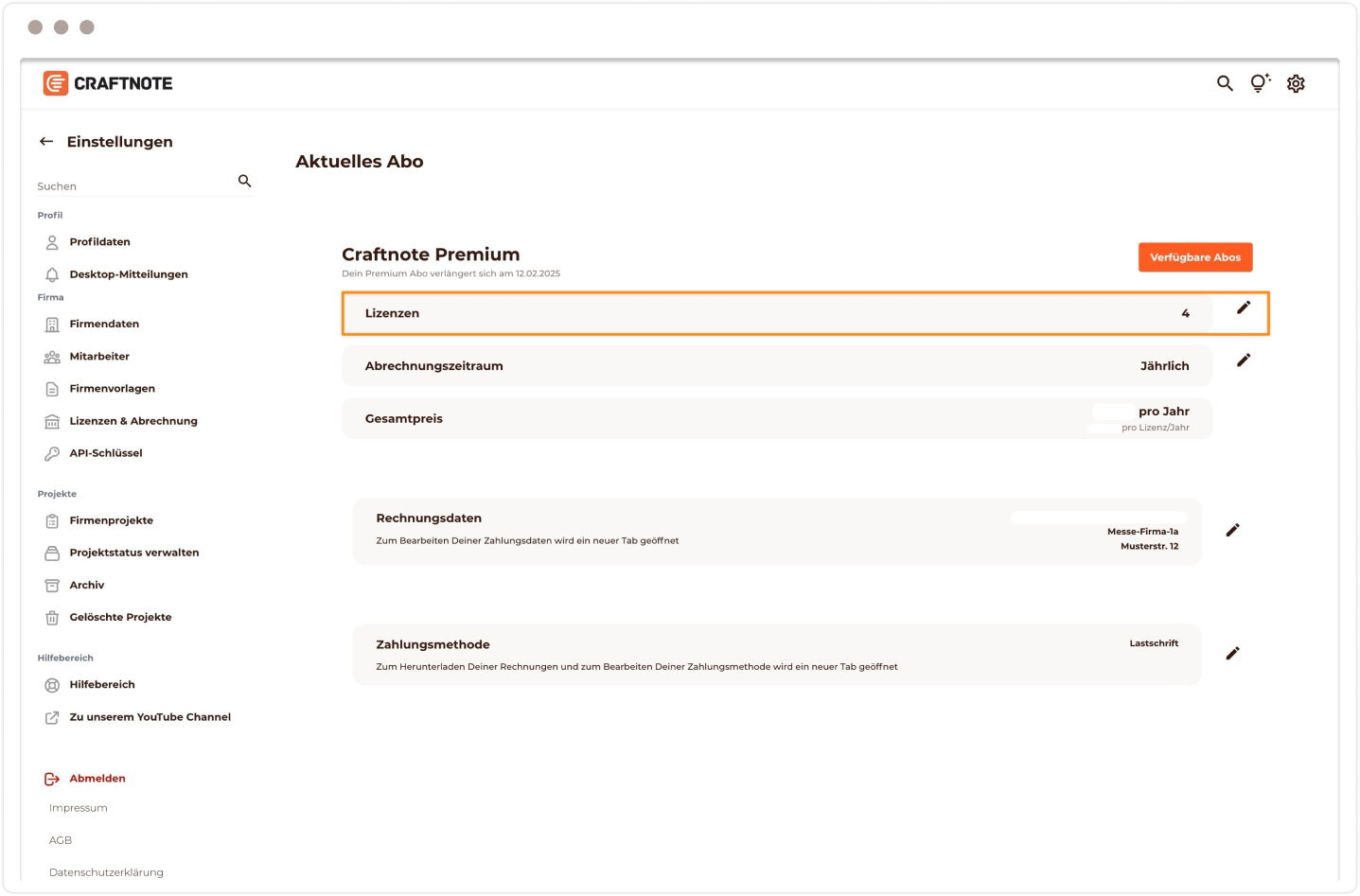Click the Messe-Firma-1a text
The width and height of the screenshot is (1360, 896).
point(1143,532)
